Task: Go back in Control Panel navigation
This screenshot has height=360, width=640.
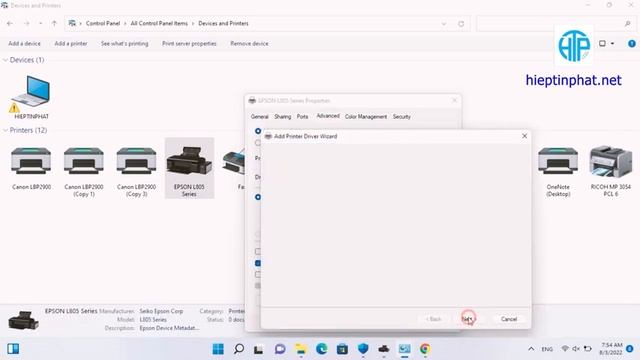Action: tap(10, 24)
